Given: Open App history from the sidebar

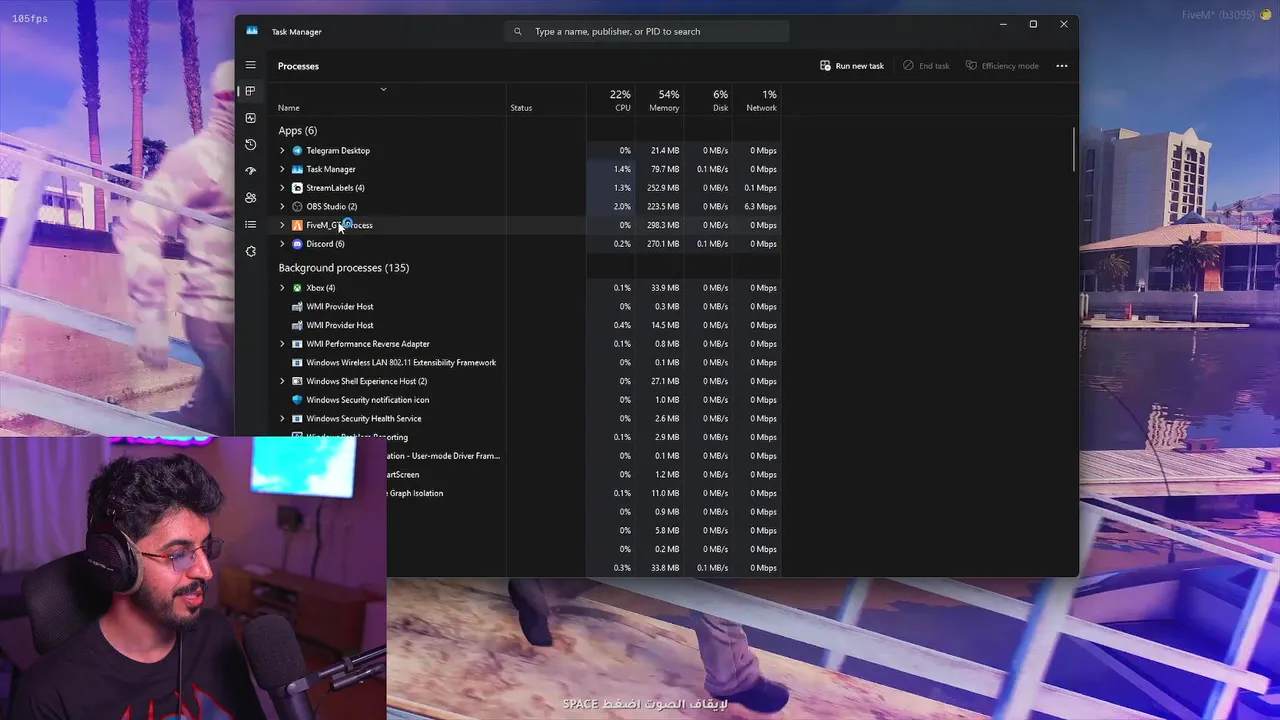Looking at the screenshot, I should click(x=250, y=145).
